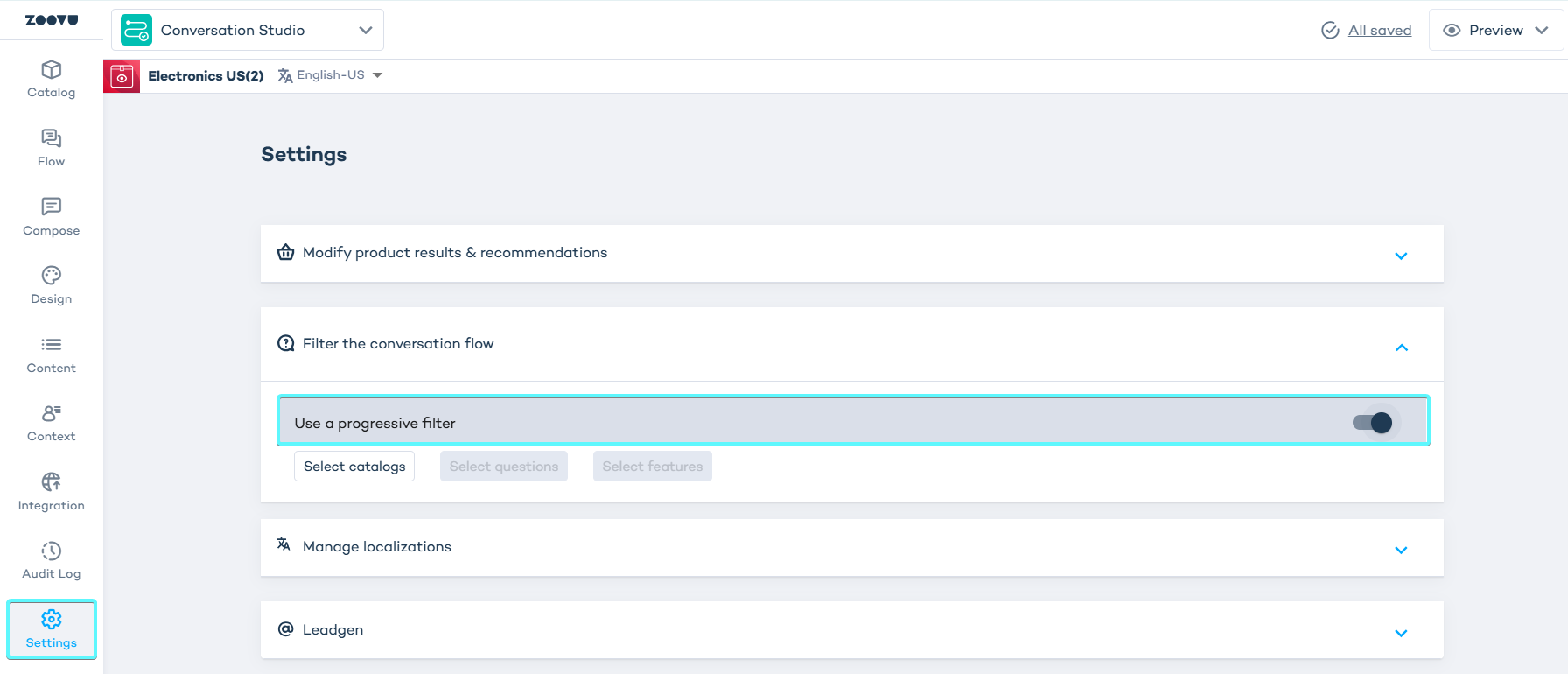Expand the Manage localizations section
Screen dimensions: 1568x674
851,548
